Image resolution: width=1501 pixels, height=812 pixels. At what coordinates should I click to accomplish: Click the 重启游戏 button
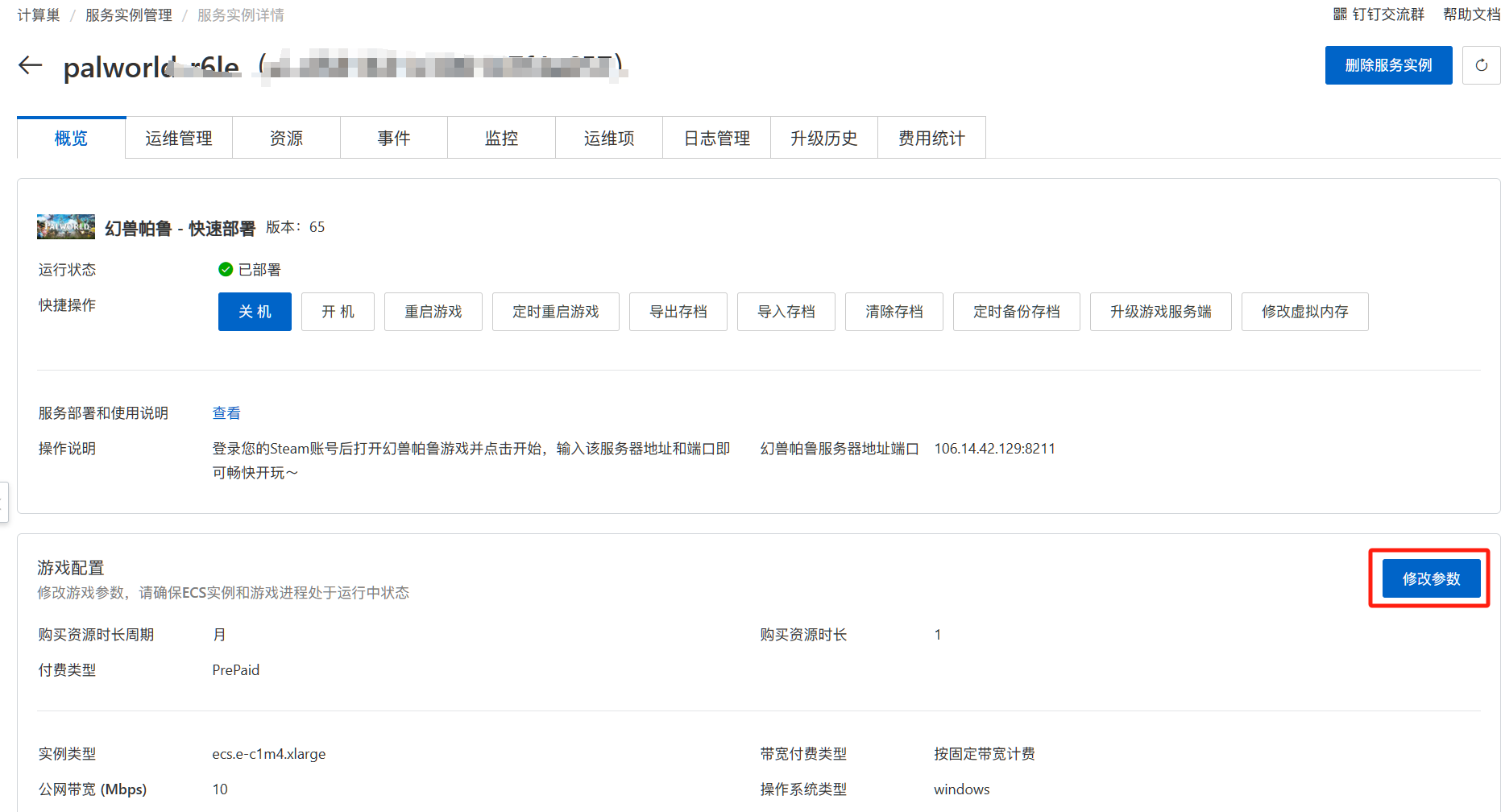point(433,312)
